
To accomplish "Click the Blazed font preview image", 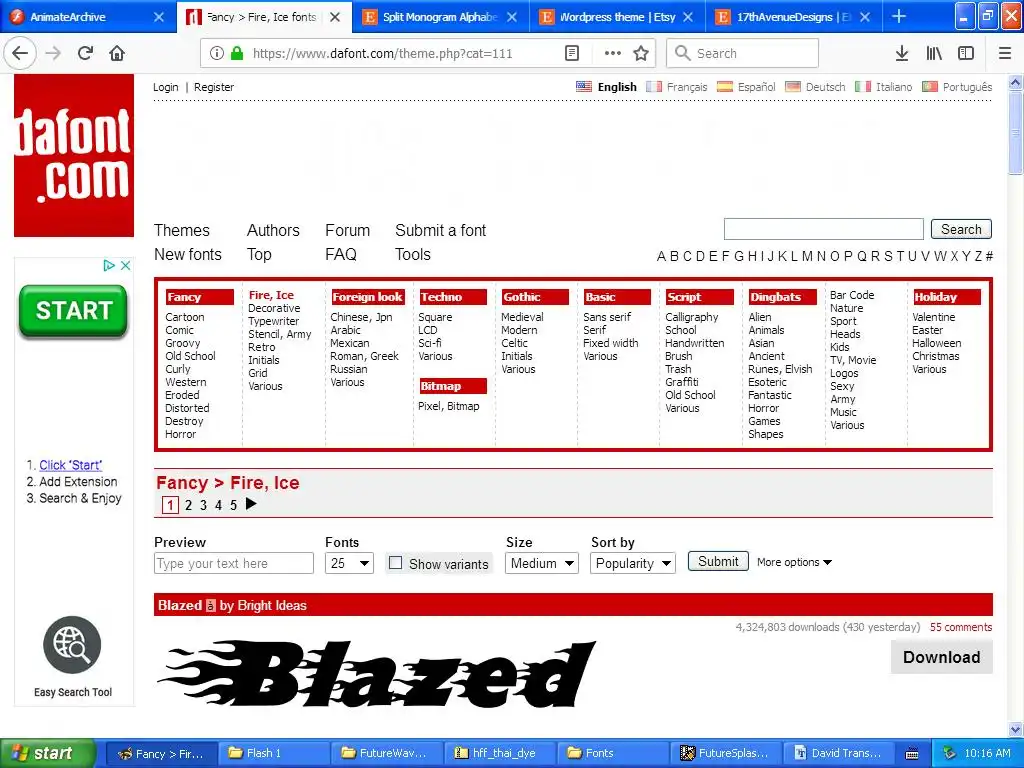I will [376, 674].
